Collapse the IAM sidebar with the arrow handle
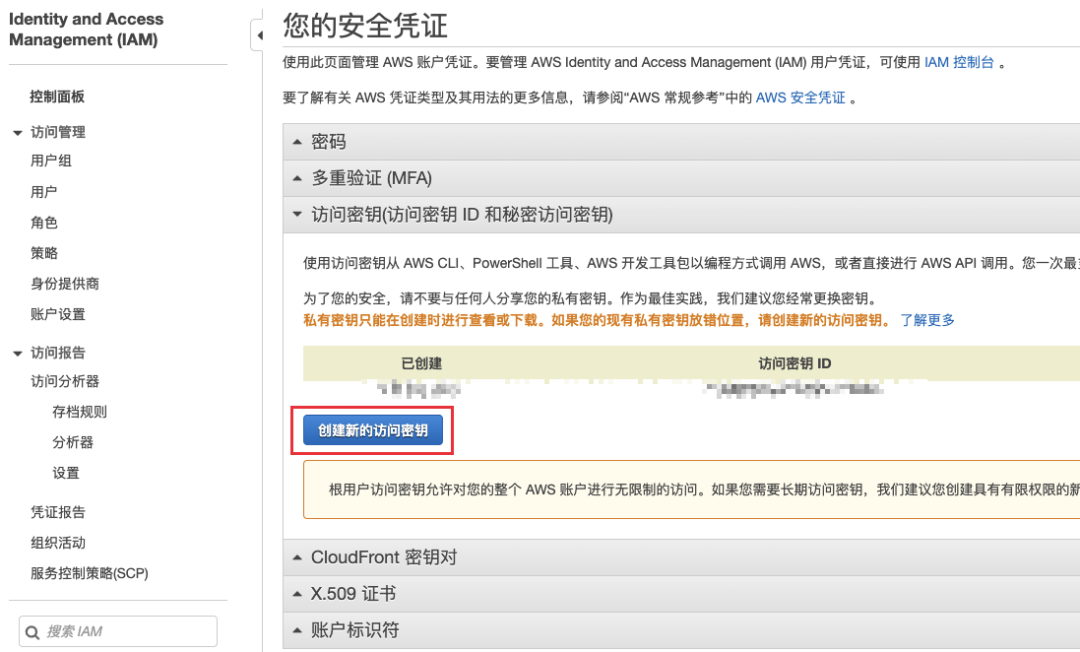Image resolution: width=1080 pixels, height=652 pixels. click(258, 34)
